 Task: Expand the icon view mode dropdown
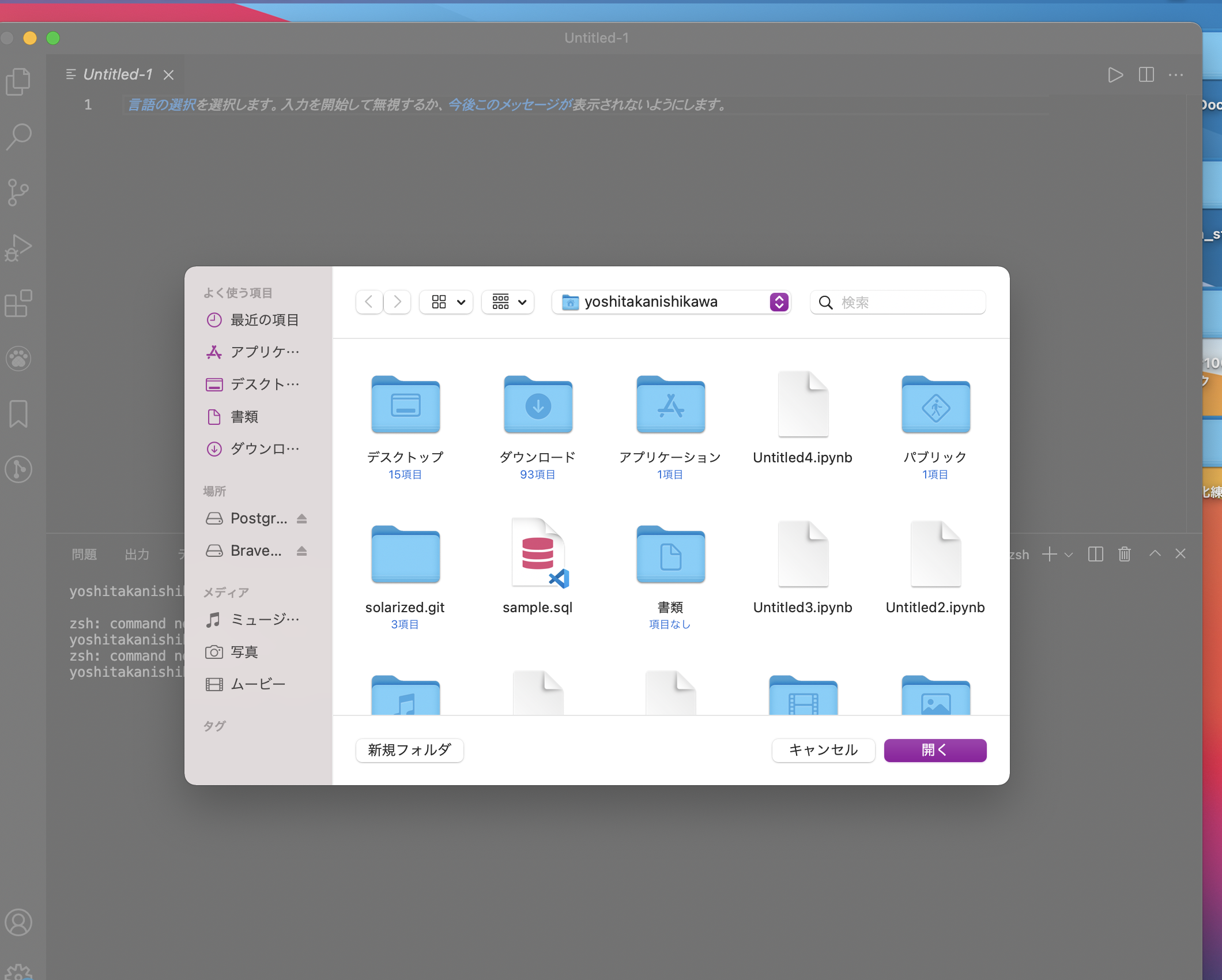coord(447,302)
